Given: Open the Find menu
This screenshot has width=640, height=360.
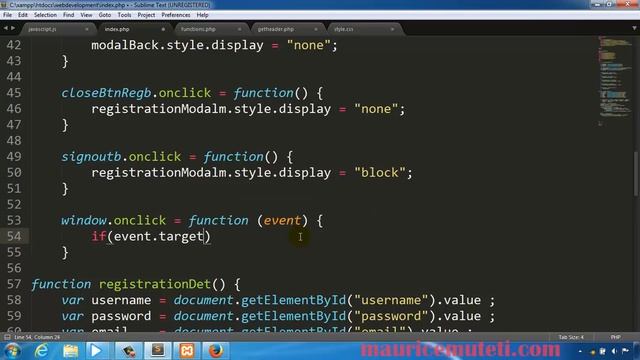Looking at the screenshot, I should coord(69,15).
